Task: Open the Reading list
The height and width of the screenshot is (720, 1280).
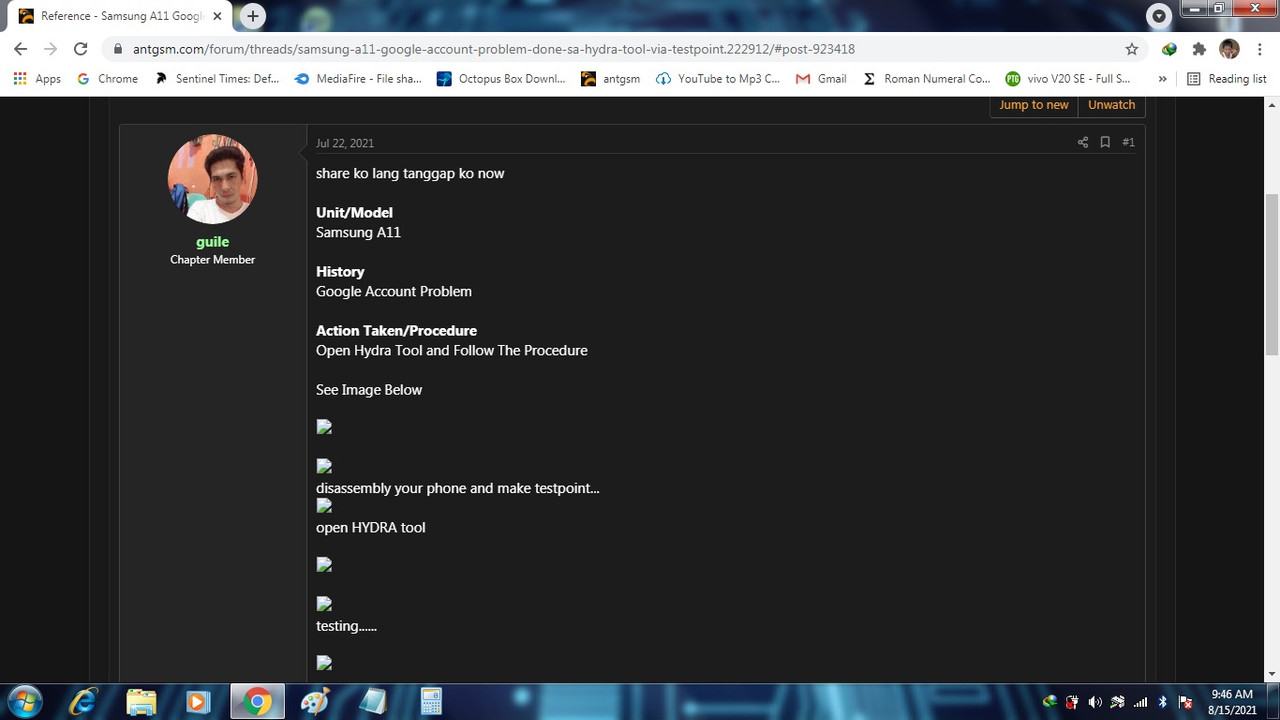Action: tap(1227, 79)
